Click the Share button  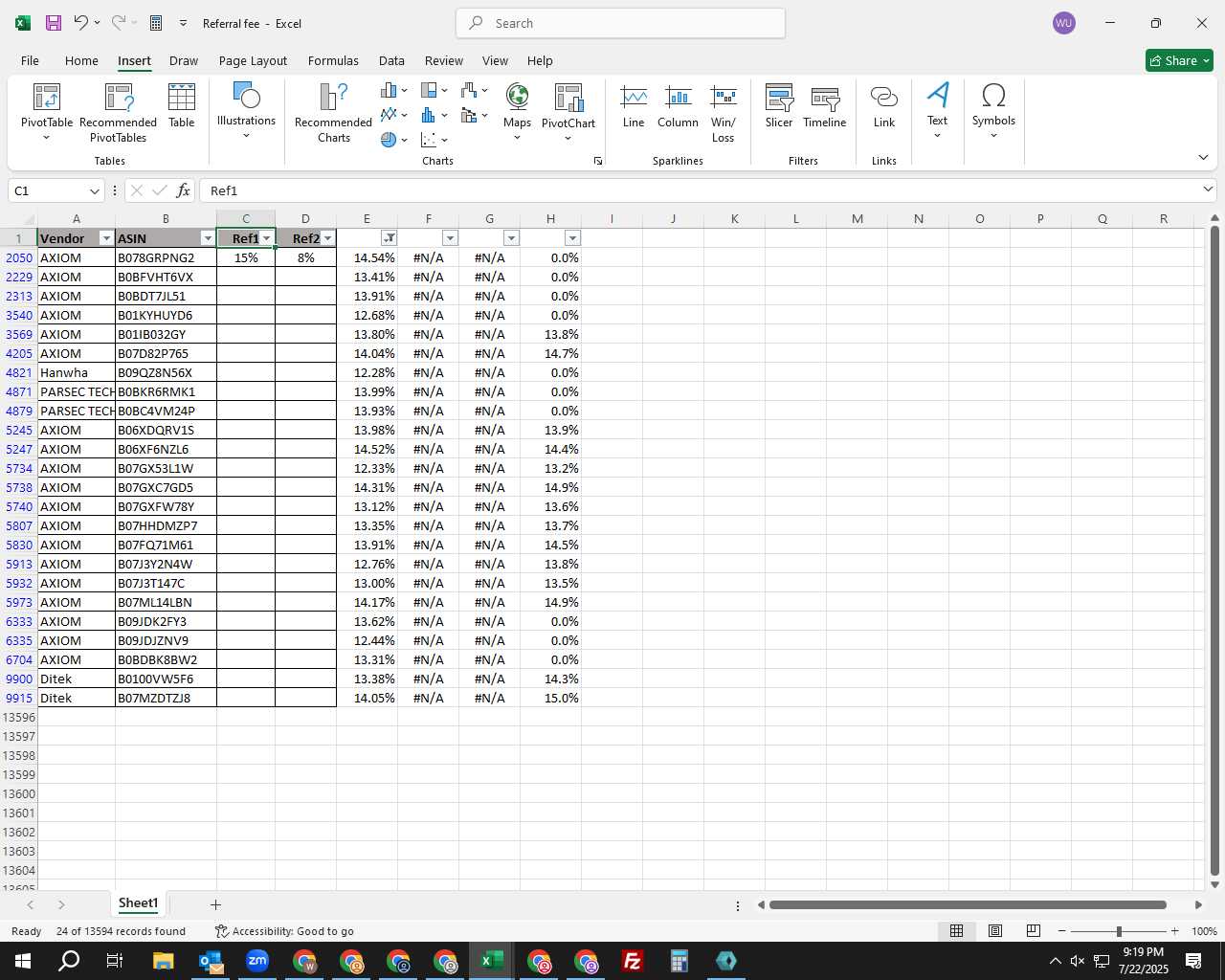(1179, 60)
